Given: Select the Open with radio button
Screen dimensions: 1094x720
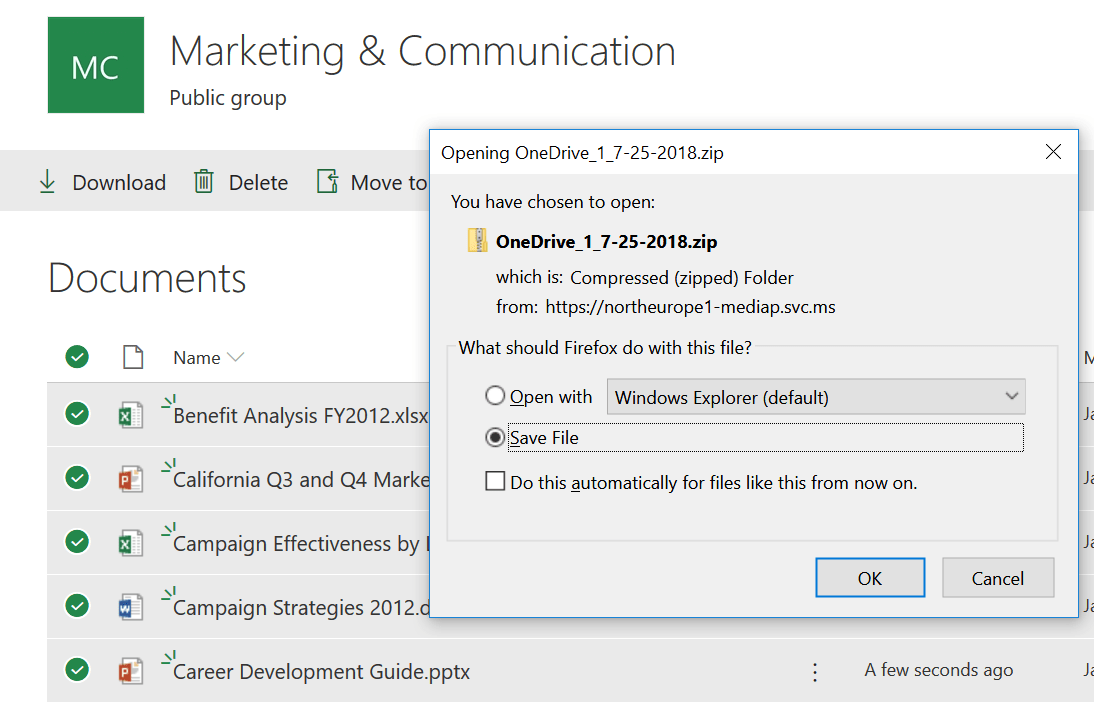Looking at the screenshot, I should [x=495, y=396].
